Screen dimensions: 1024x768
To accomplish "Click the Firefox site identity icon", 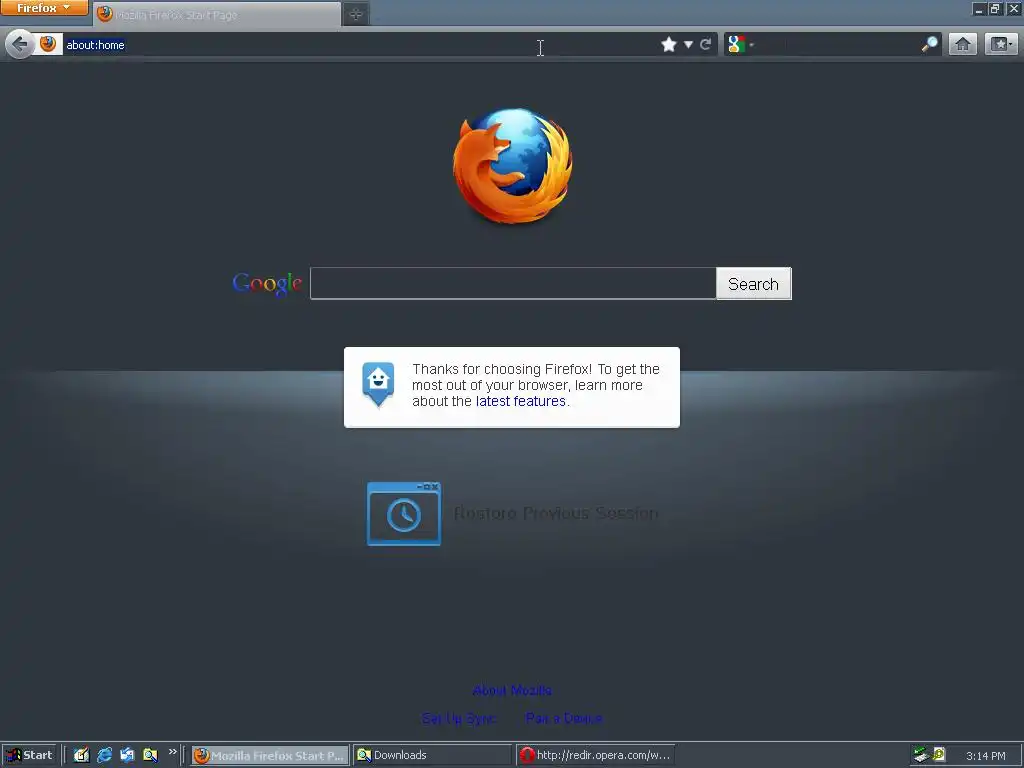I will tap(48, 44).
